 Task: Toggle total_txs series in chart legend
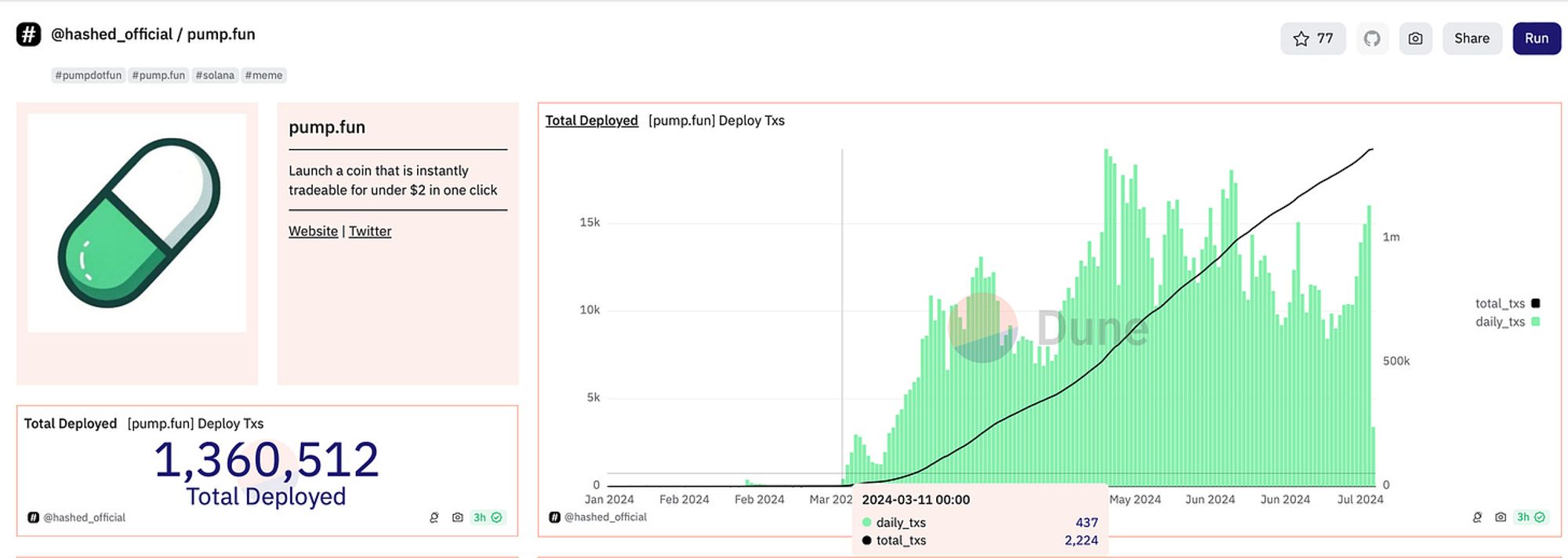pos(1507,303)
